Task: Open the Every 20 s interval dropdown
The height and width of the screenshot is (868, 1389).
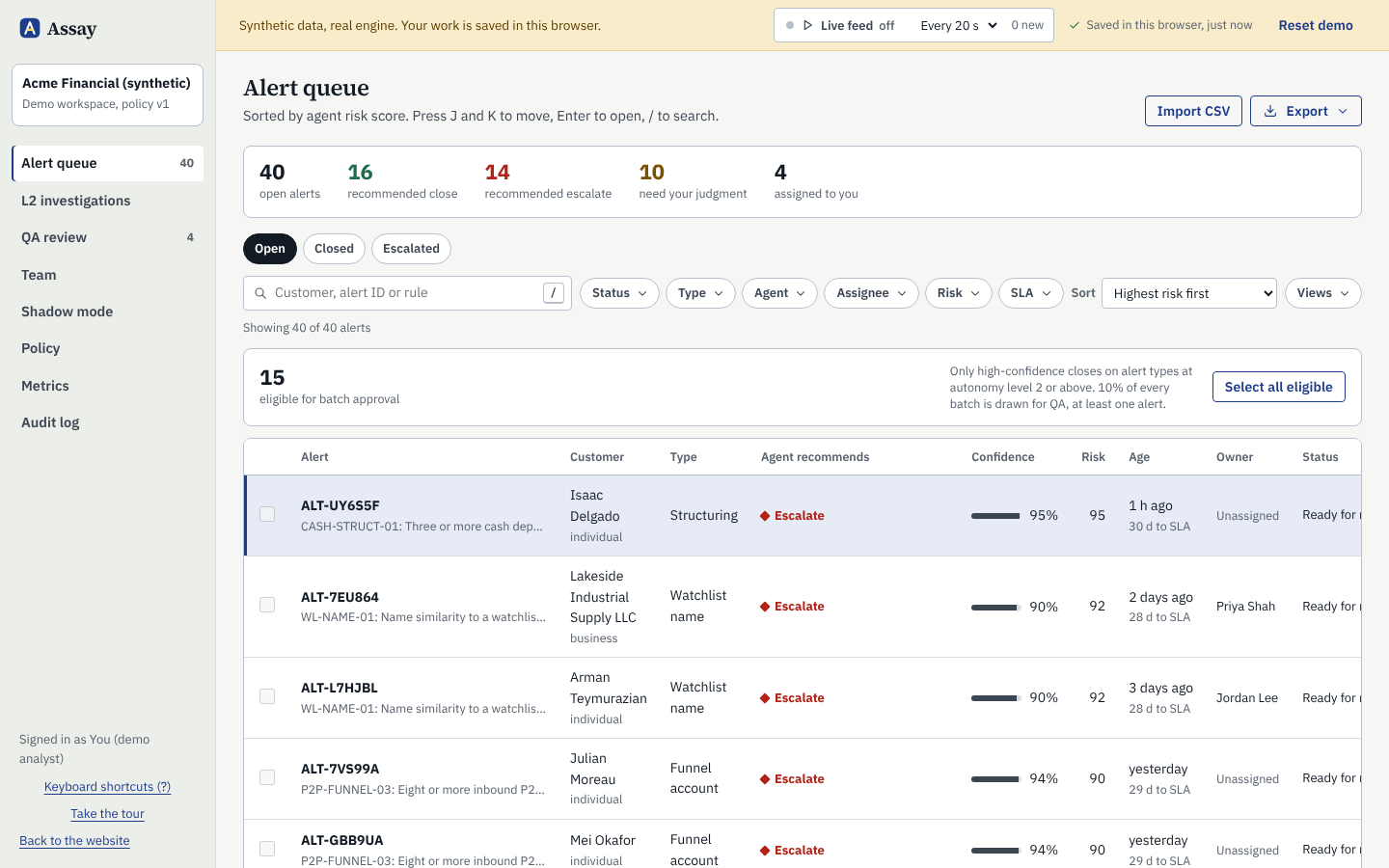Action: pos(959,25)
